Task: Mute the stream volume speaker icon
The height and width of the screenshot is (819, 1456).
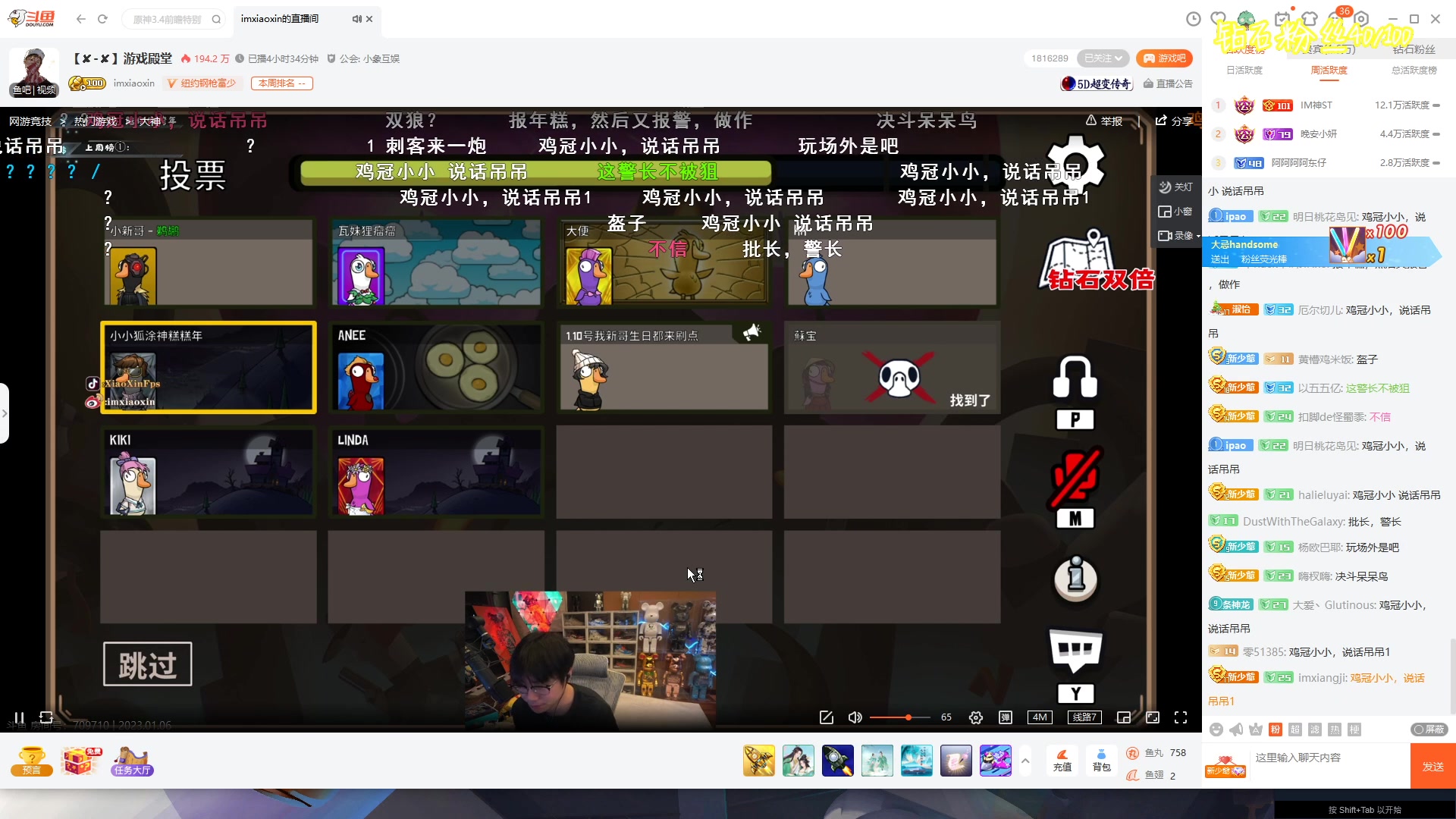Action: pyautogui.click(x=855, y=717)
